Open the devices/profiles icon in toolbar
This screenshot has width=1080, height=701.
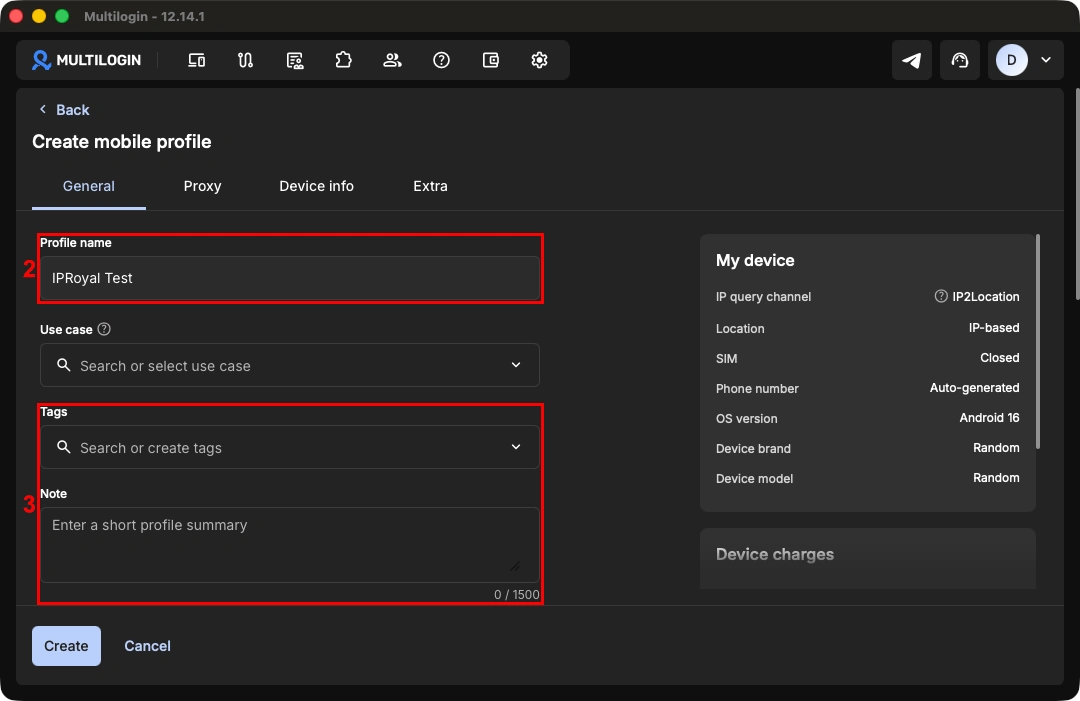tap(196, 60)
